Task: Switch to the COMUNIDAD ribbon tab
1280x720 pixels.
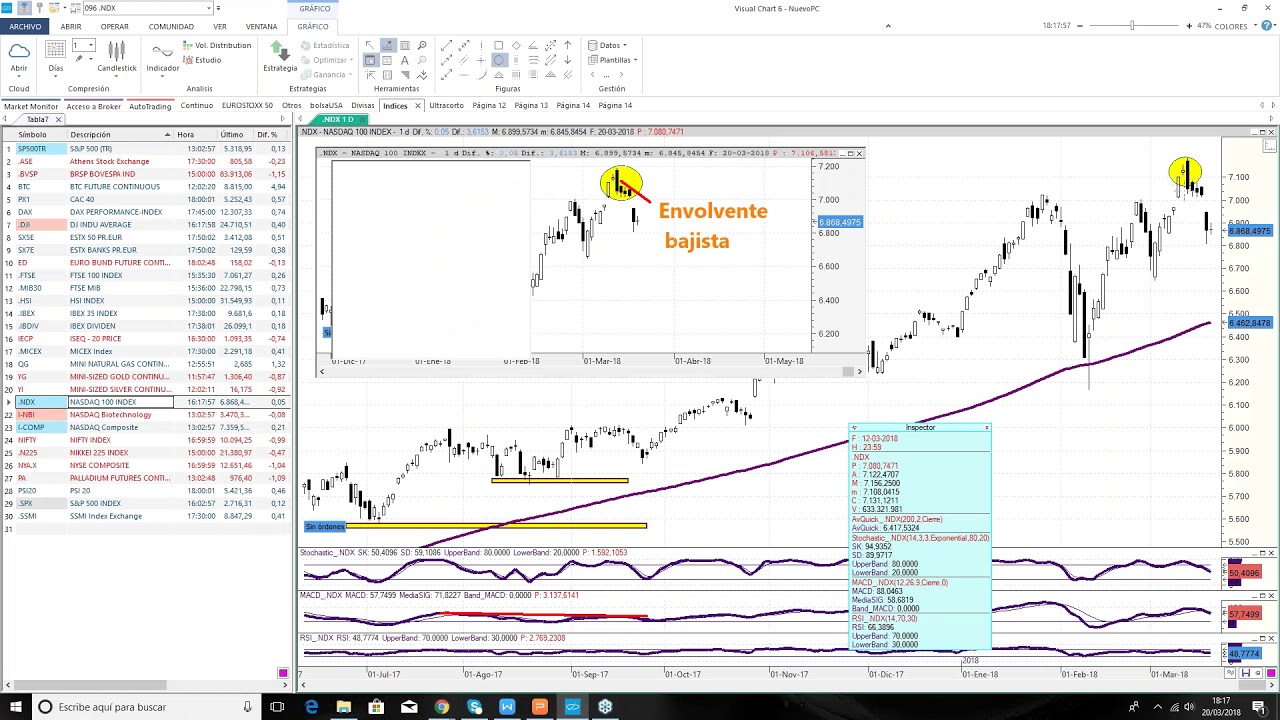Action: point(171,26)
